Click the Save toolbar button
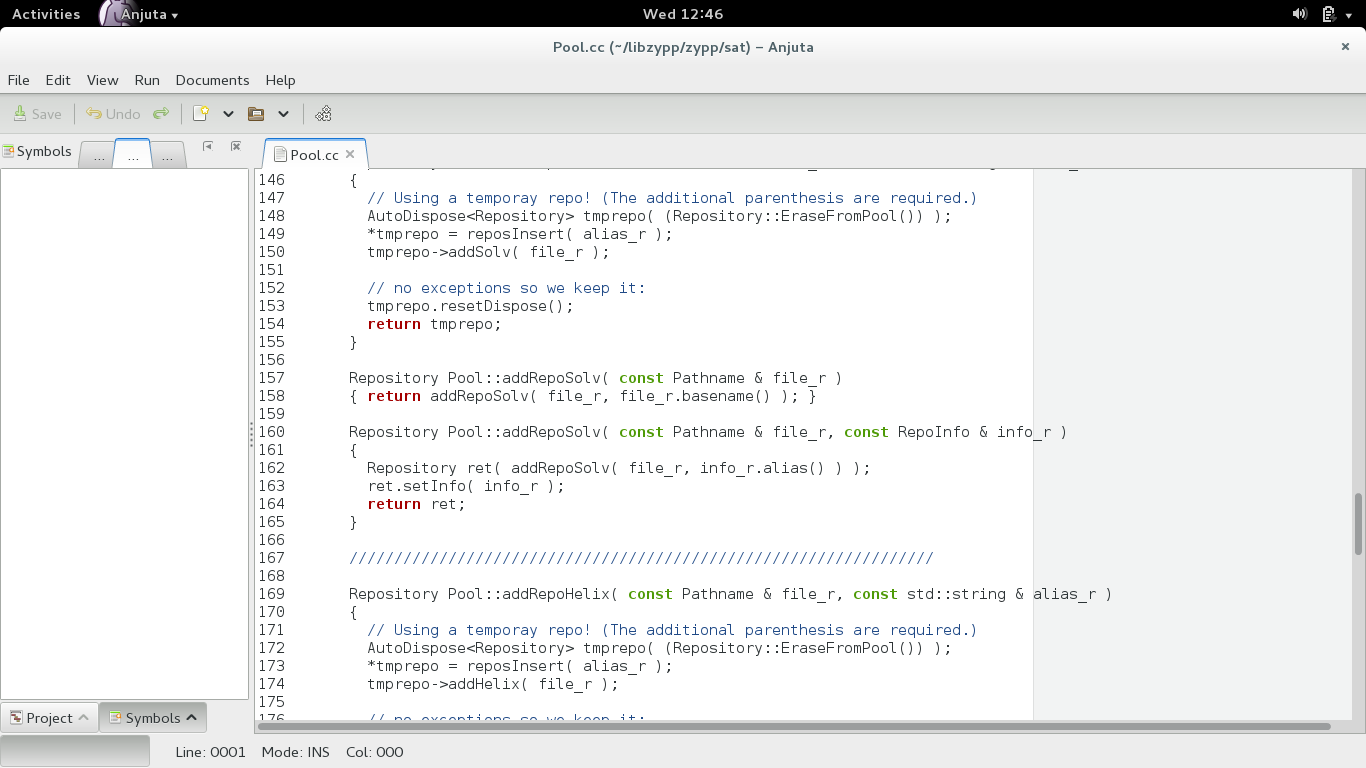 coord(37,114)
